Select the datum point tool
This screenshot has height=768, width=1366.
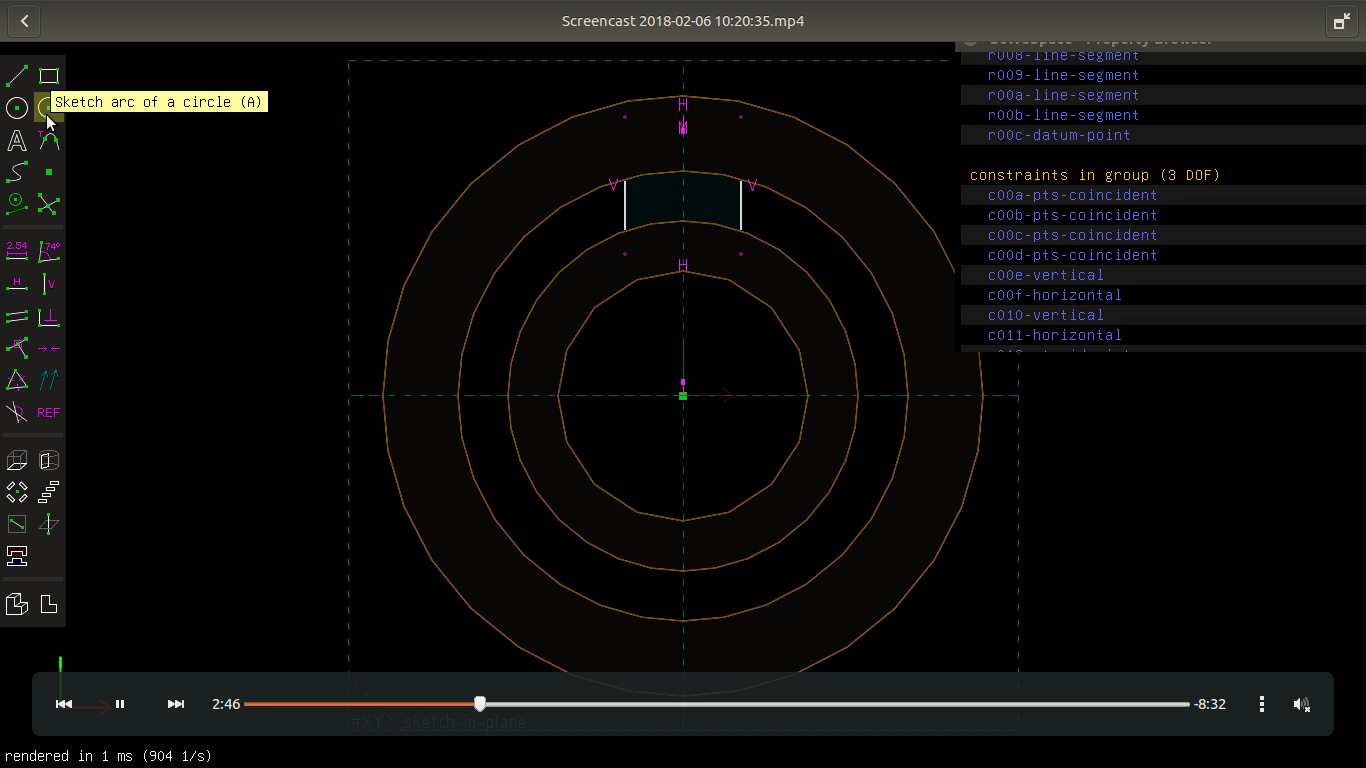(49, 172)
